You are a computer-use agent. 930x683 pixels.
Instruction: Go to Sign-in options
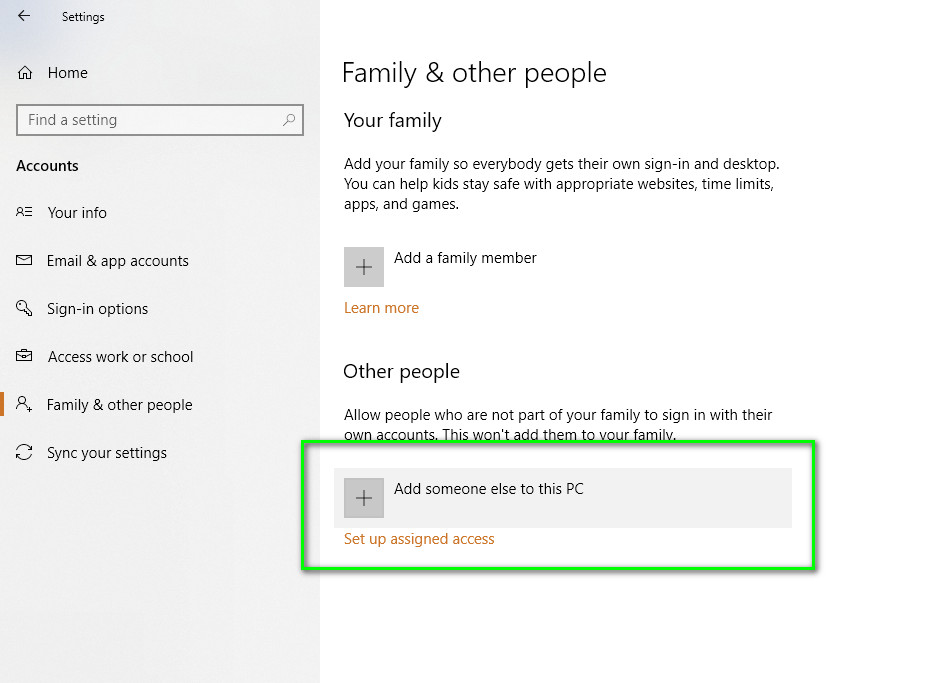click(x=97, y=309)
